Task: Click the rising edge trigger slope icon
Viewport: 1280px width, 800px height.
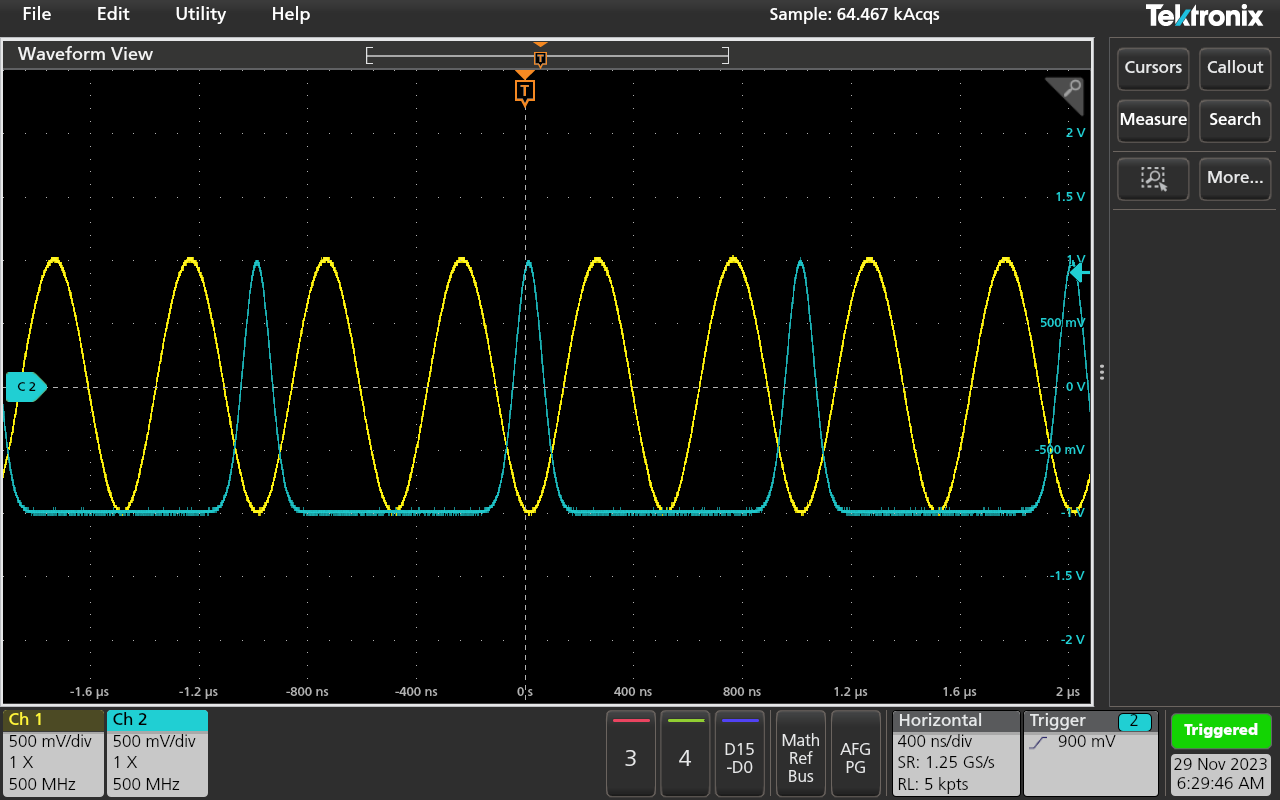Action: click(x=1038, y=743)
